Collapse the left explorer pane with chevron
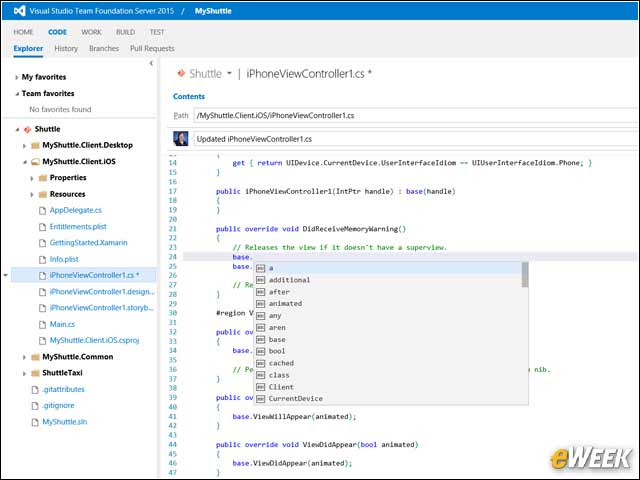640x480 pixels. 151,63
